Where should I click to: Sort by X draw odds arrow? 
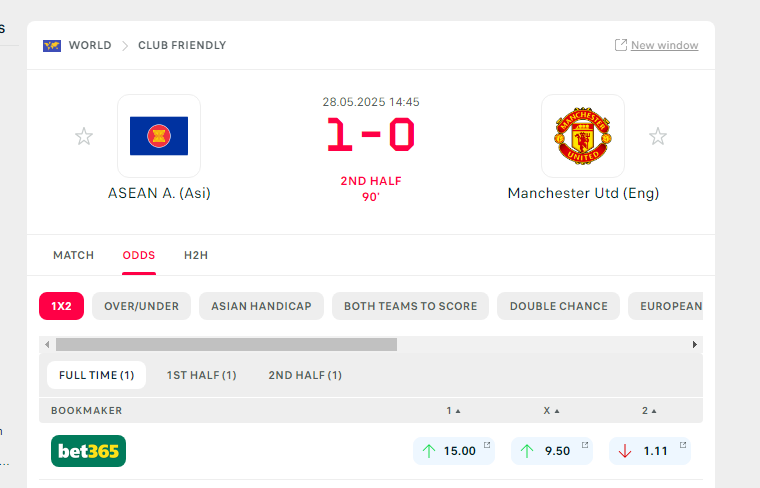tap(557, 411)
